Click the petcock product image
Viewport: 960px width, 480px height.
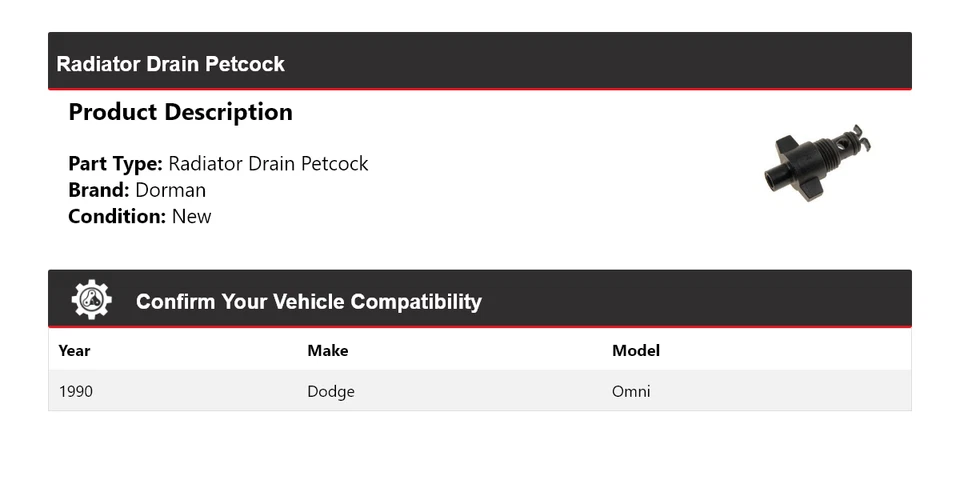pyautogui.click(x=817, y=163)
